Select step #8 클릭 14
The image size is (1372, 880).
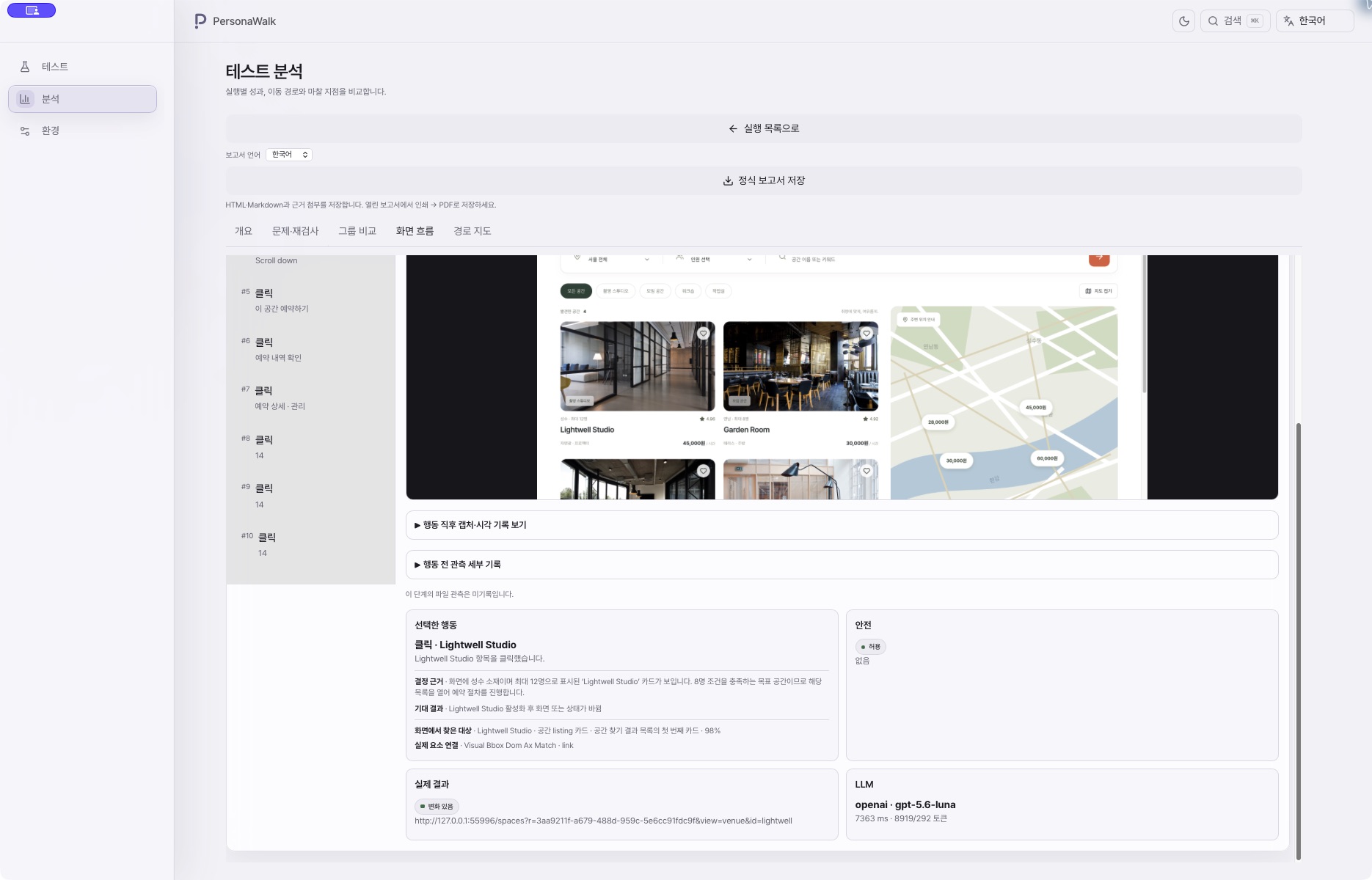(x=311, y=447)
